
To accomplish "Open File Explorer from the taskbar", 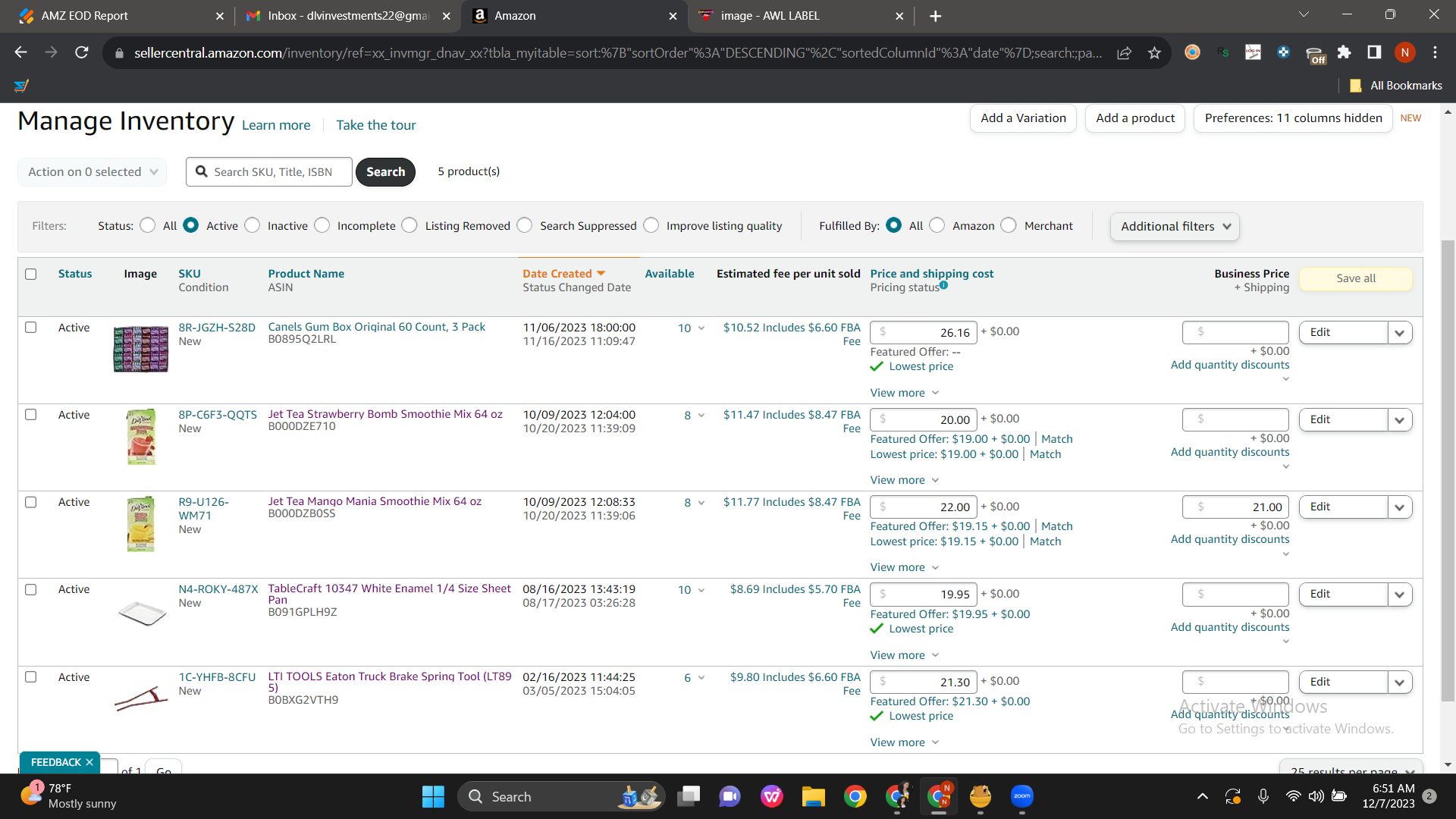I will (x=813, y=796).
